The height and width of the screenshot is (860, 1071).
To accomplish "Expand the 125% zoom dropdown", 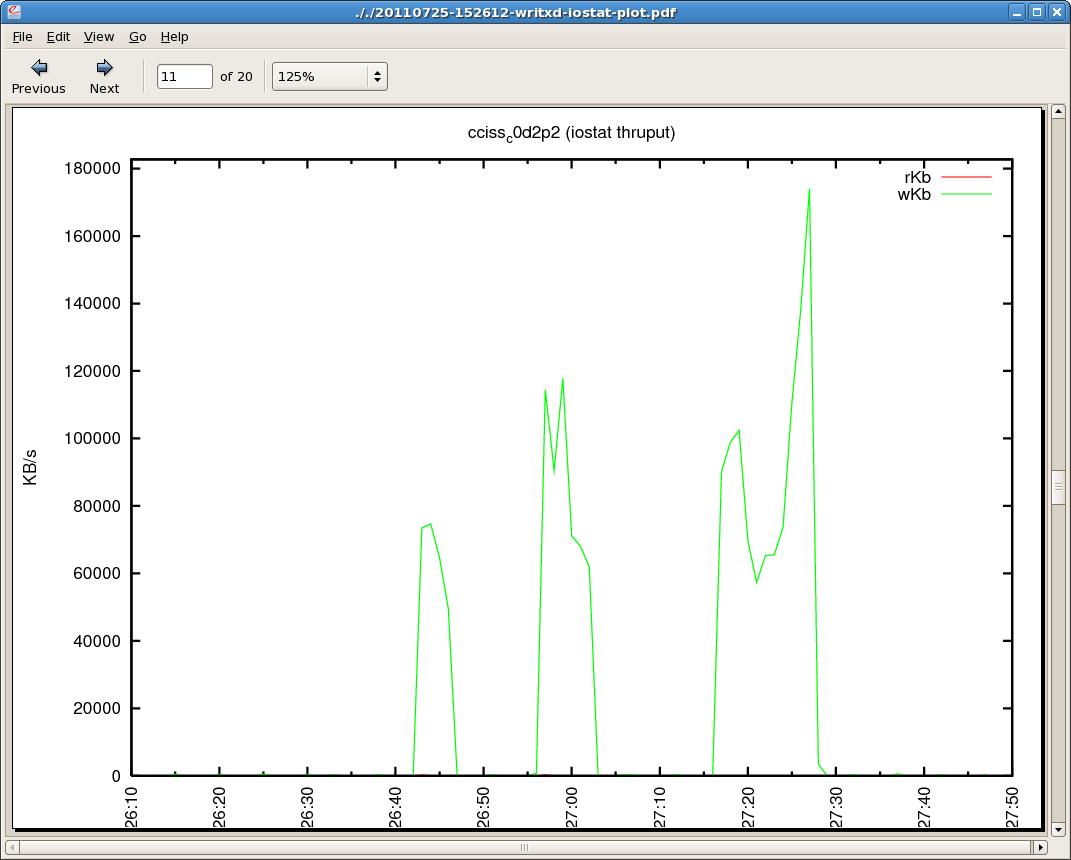I will [376, 76].
